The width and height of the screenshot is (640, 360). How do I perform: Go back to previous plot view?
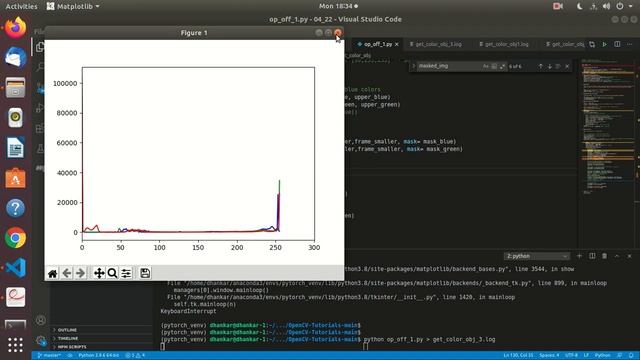click(67, 273)
